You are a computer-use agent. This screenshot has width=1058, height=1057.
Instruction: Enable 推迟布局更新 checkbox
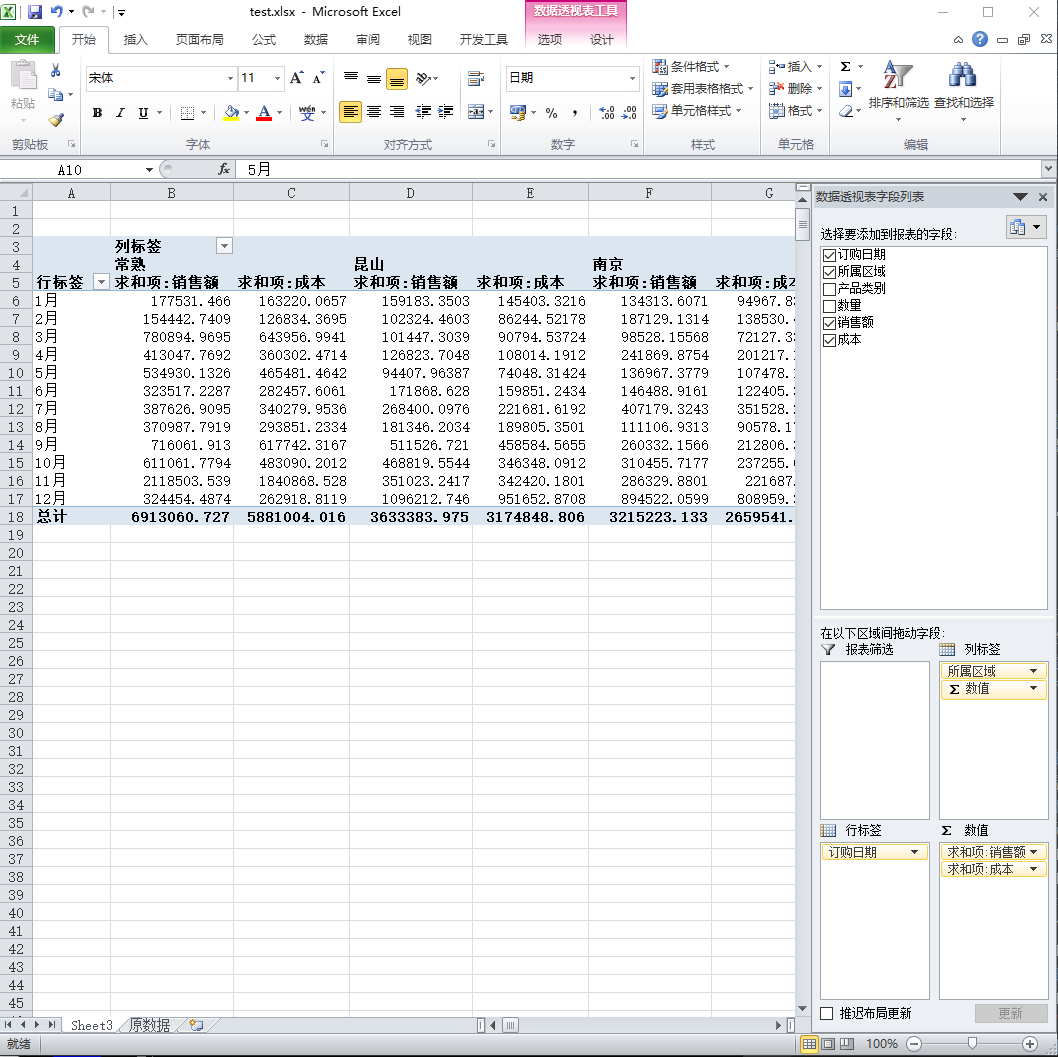pyautogui.click(x=827, y=1013)
